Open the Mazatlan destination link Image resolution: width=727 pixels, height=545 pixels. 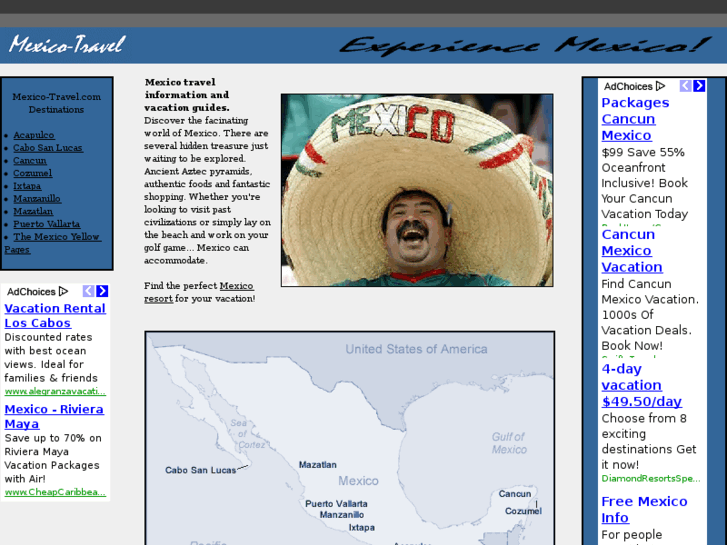click(x=33, y=212)
